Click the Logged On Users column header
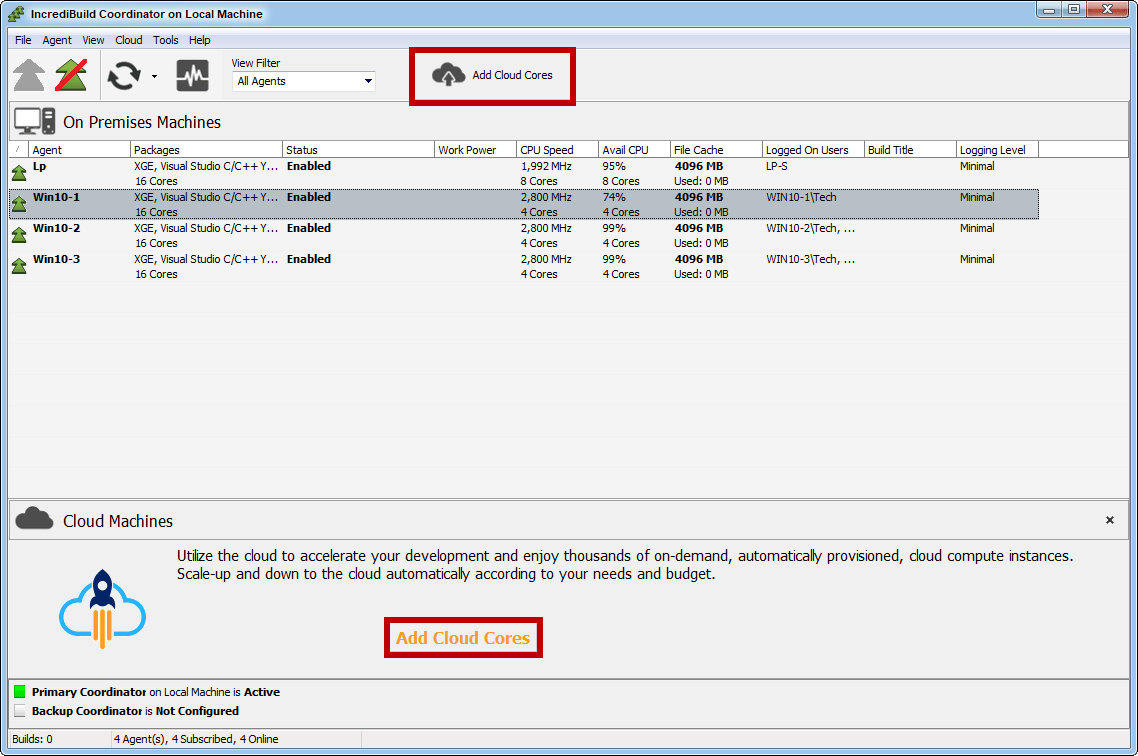 [813, 149]
